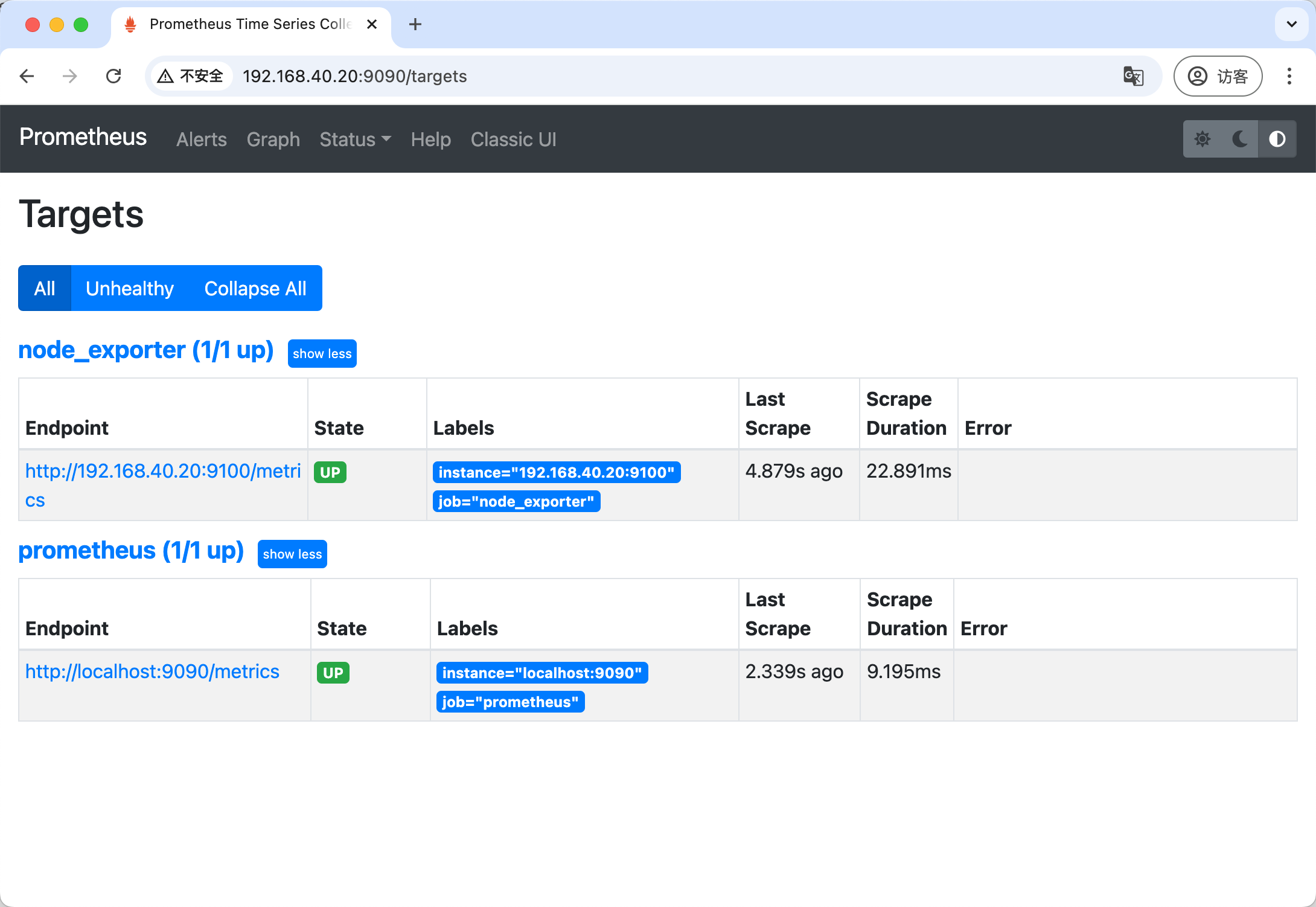Open the Status dropdown menu
This screenshot has width=1316, height=907.
[355, 139]
